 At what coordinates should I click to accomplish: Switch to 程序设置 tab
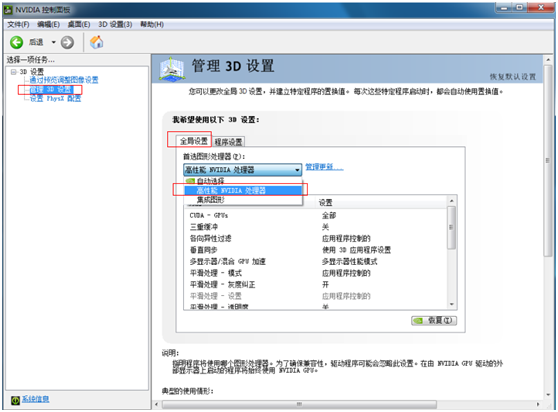click(x=229, y=142)
